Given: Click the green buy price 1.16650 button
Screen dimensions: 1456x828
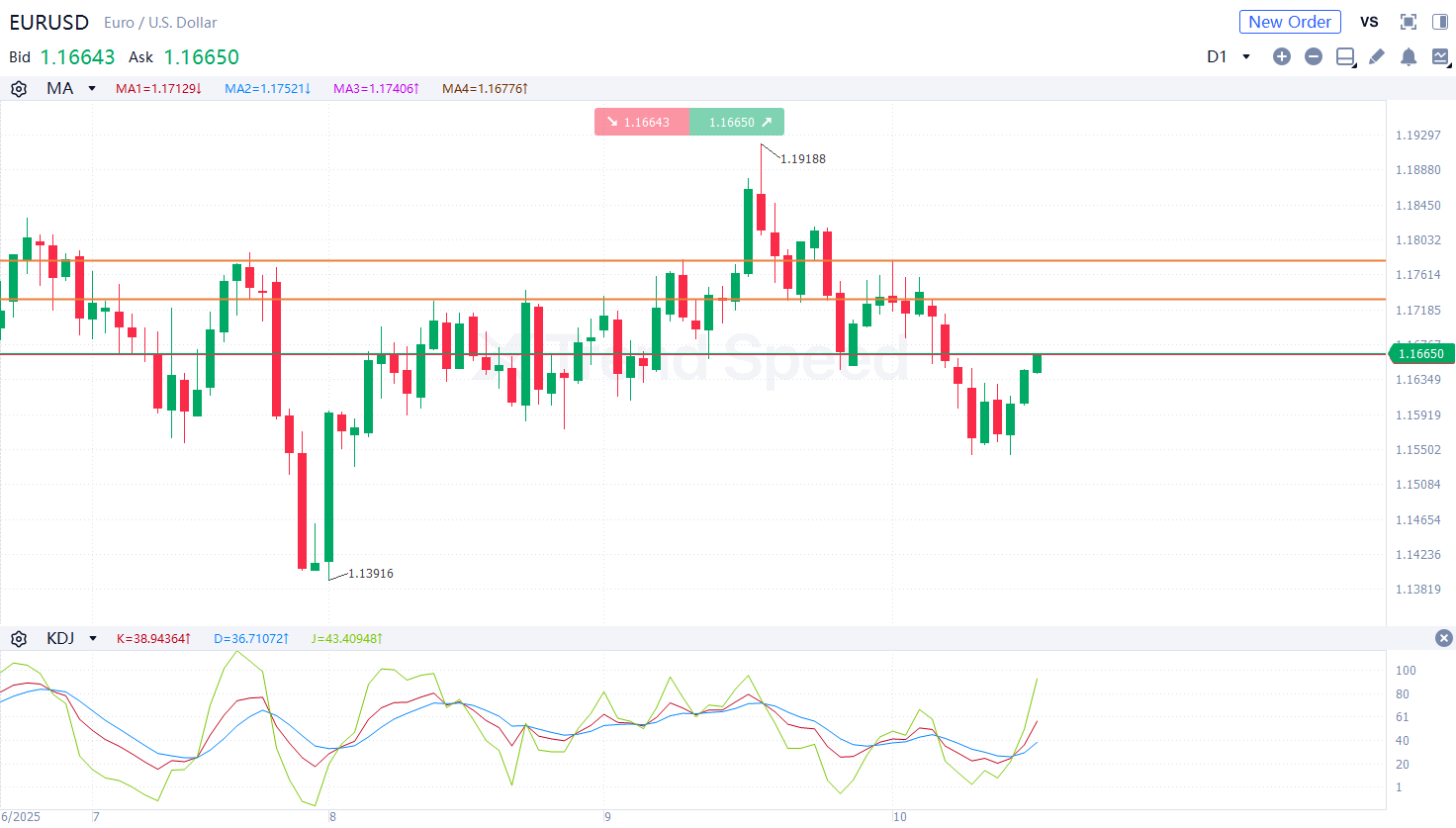Looking at the screenshot, I should (737, 123).
